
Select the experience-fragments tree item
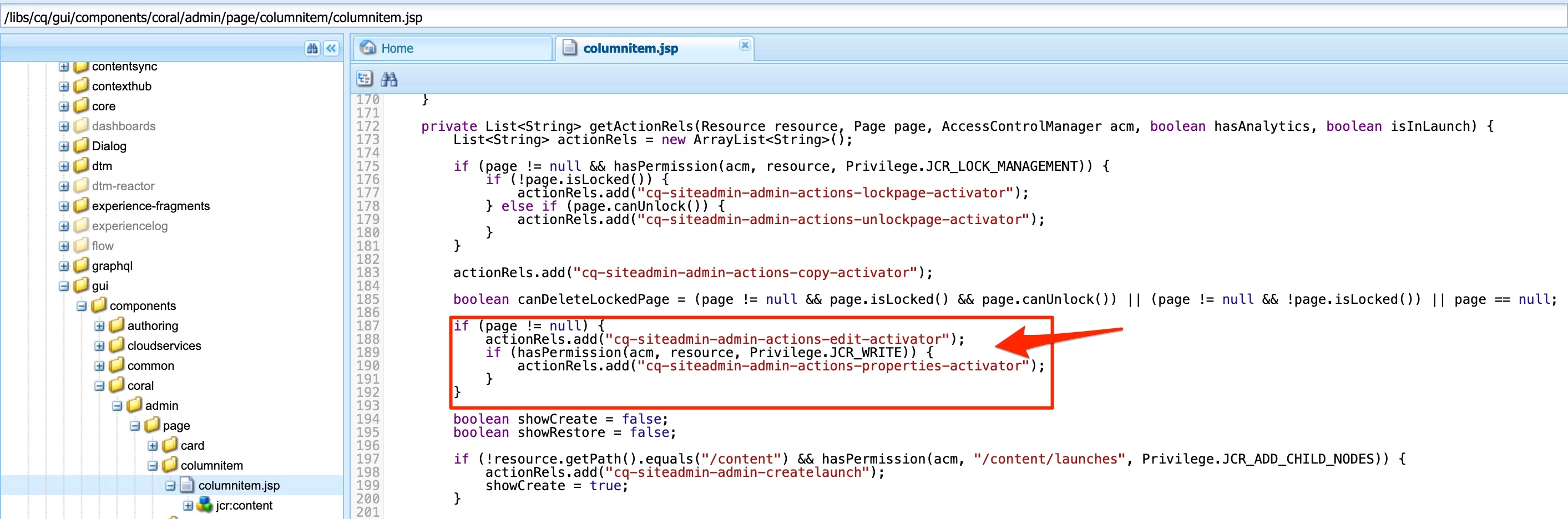click(x=150, y=206)
